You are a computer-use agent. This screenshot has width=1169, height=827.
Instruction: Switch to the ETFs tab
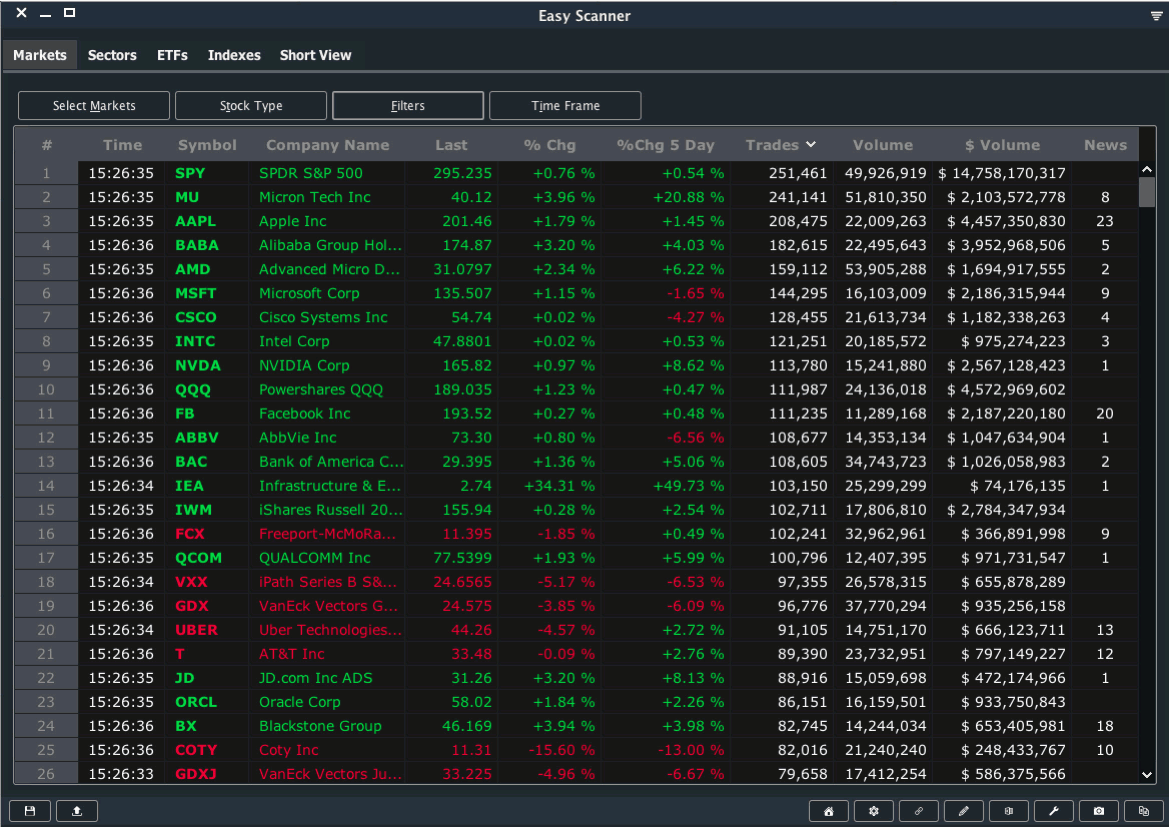(172, 55)
